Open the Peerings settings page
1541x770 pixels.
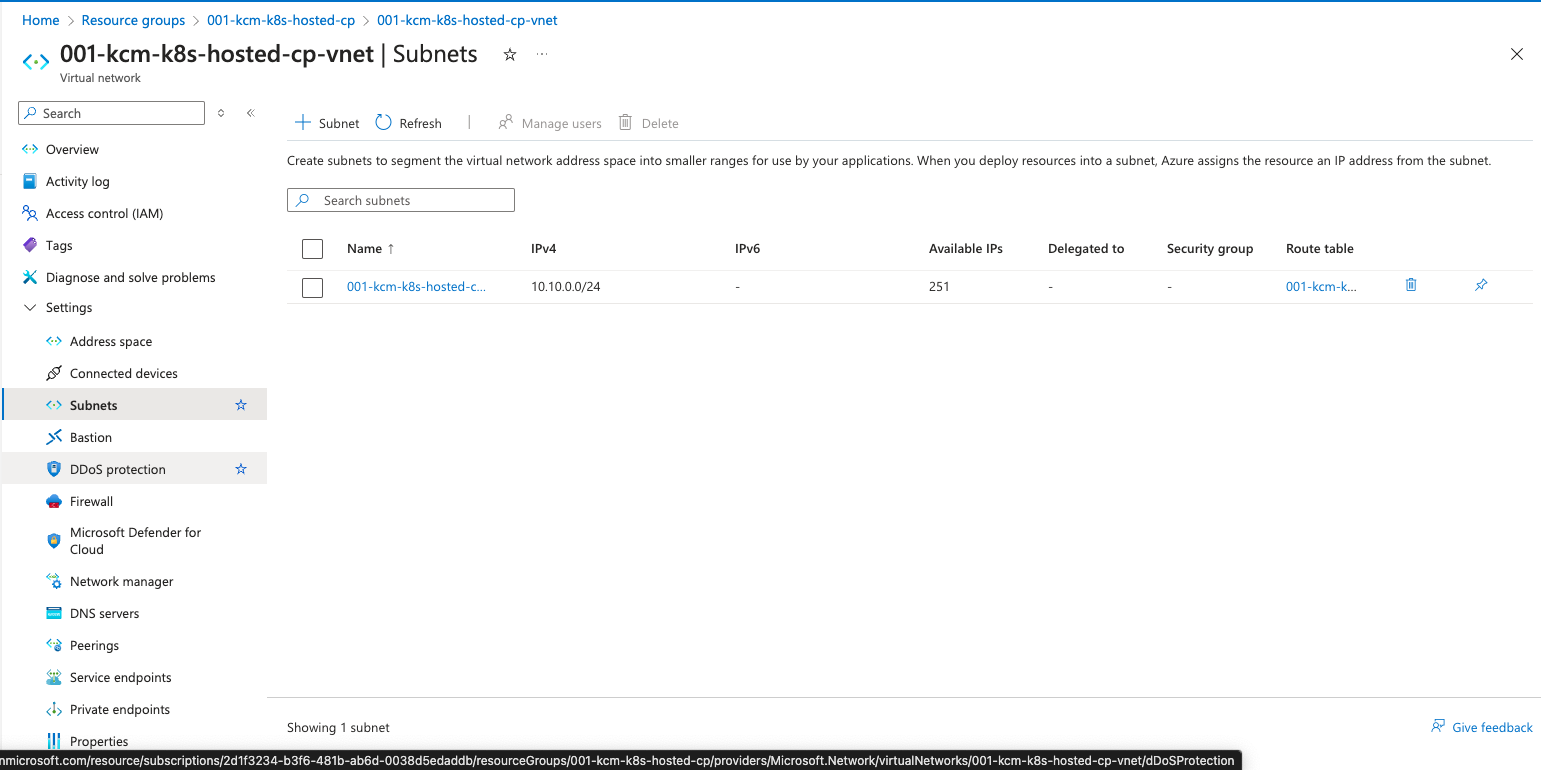pos(94,645)
